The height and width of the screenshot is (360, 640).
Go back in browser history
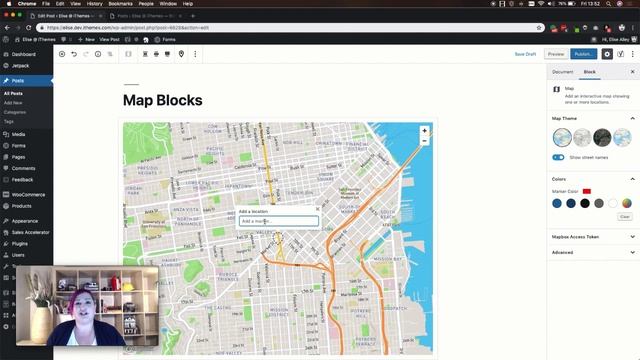pyautogui.click(x=7, y=28)
